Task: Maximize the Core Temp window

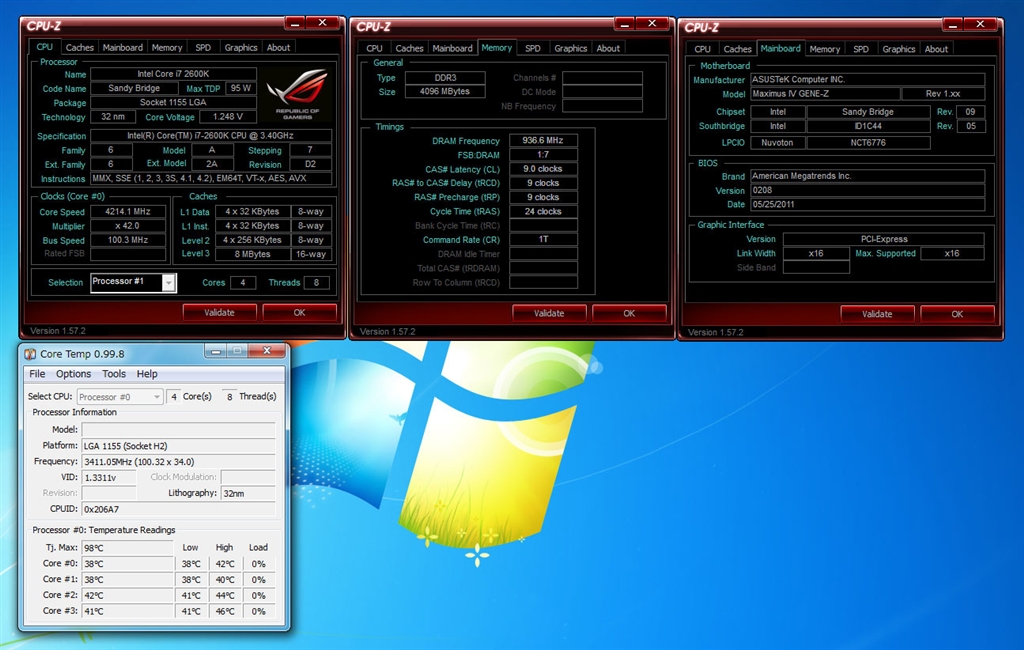Action: coord(238,351)
